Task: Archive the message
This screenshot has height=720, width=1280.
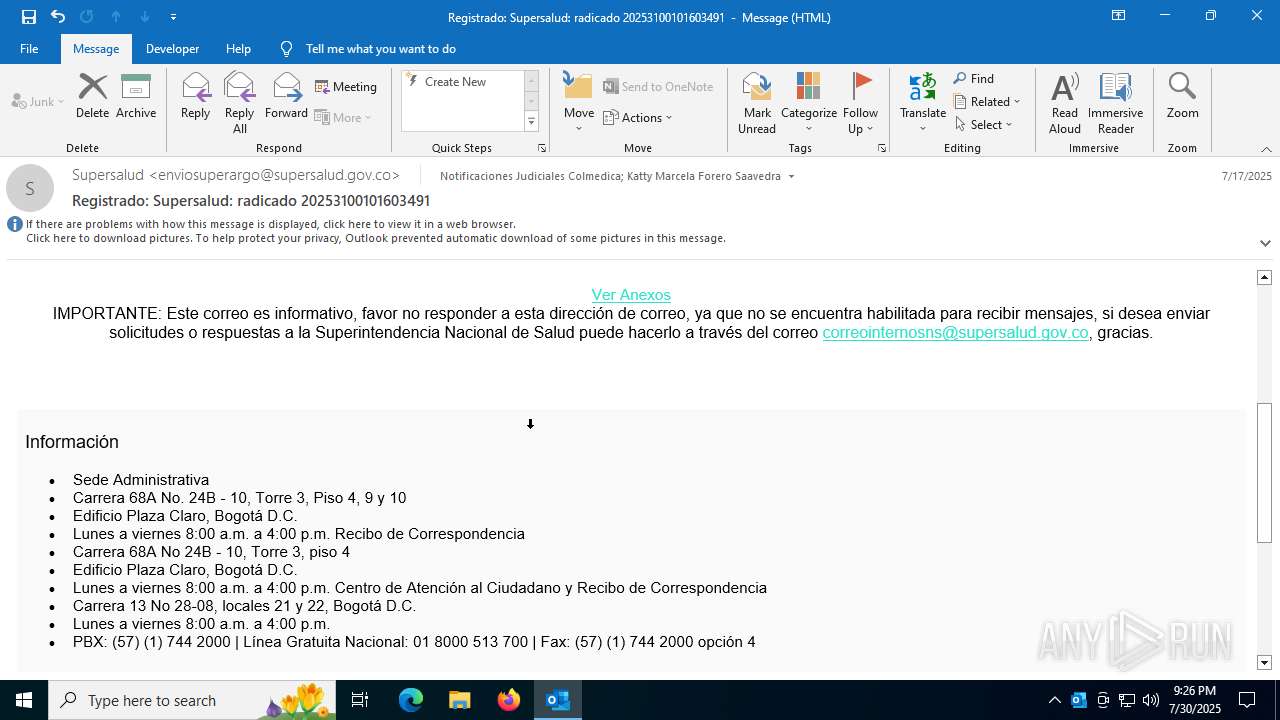Action: click(136, 97)
